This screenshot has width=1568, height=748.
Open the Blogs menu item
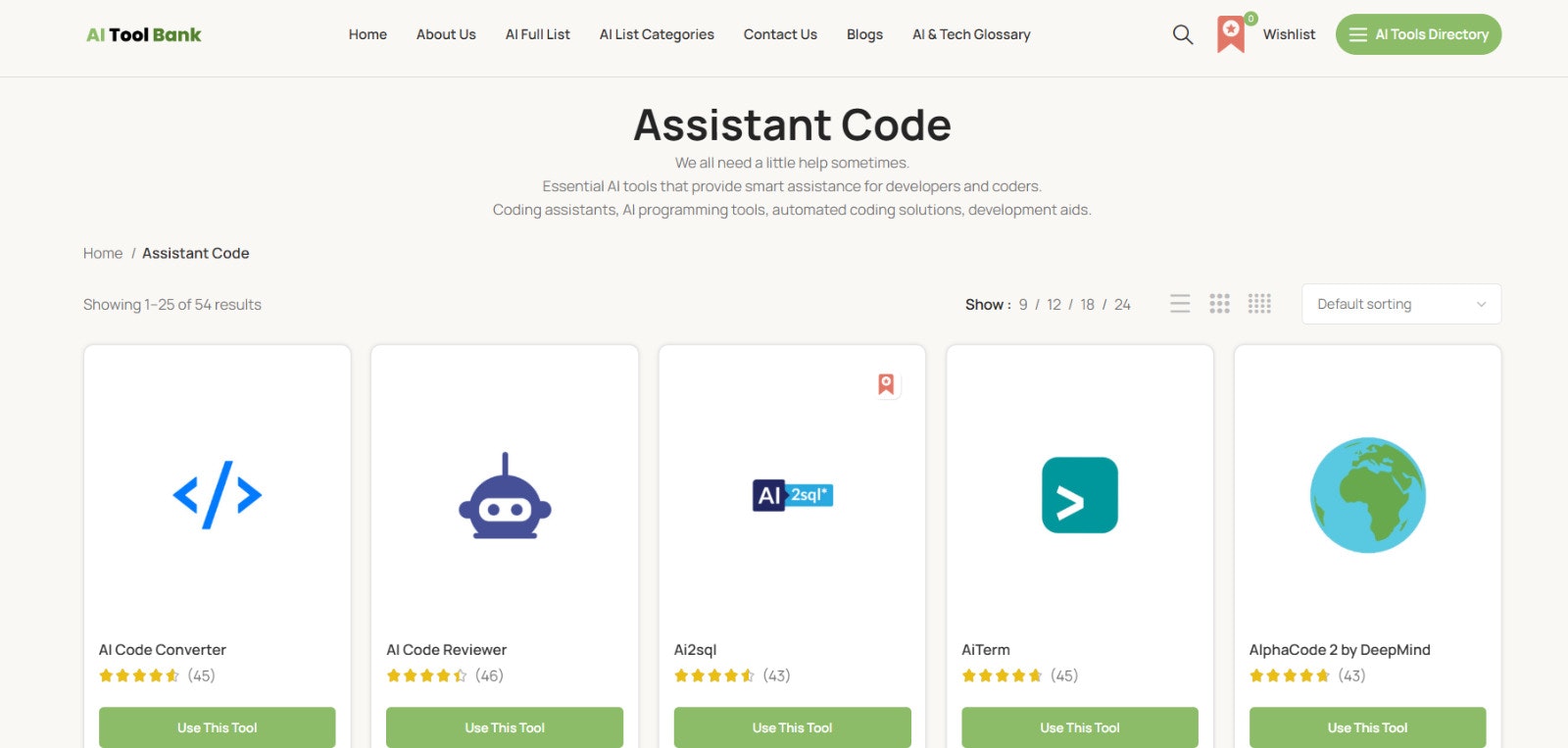[x=864, y=34]
